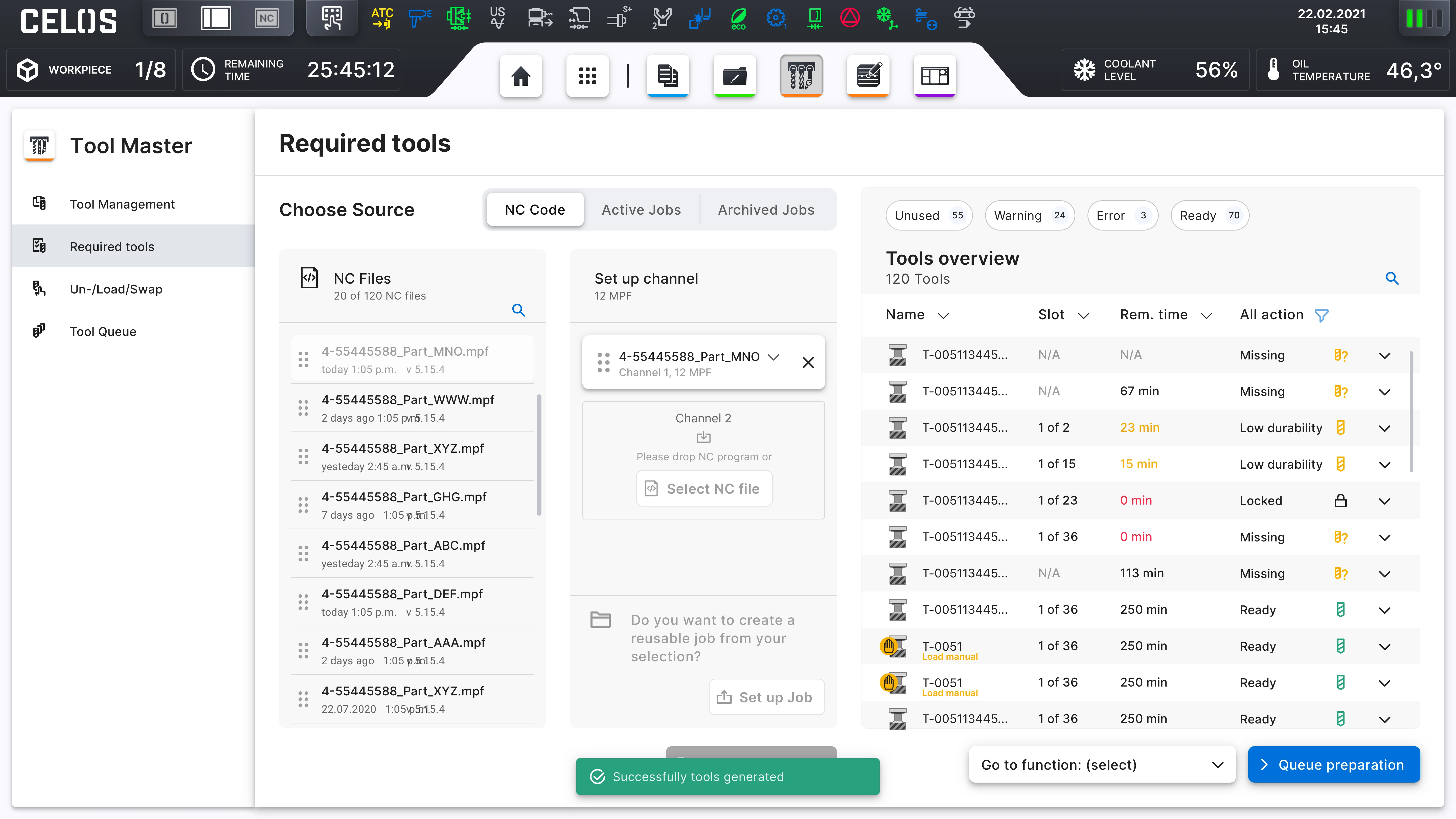Click Select NC file for Channel 2
Image resolution: width=1456 pixels, height=819 pixels.
704,488
